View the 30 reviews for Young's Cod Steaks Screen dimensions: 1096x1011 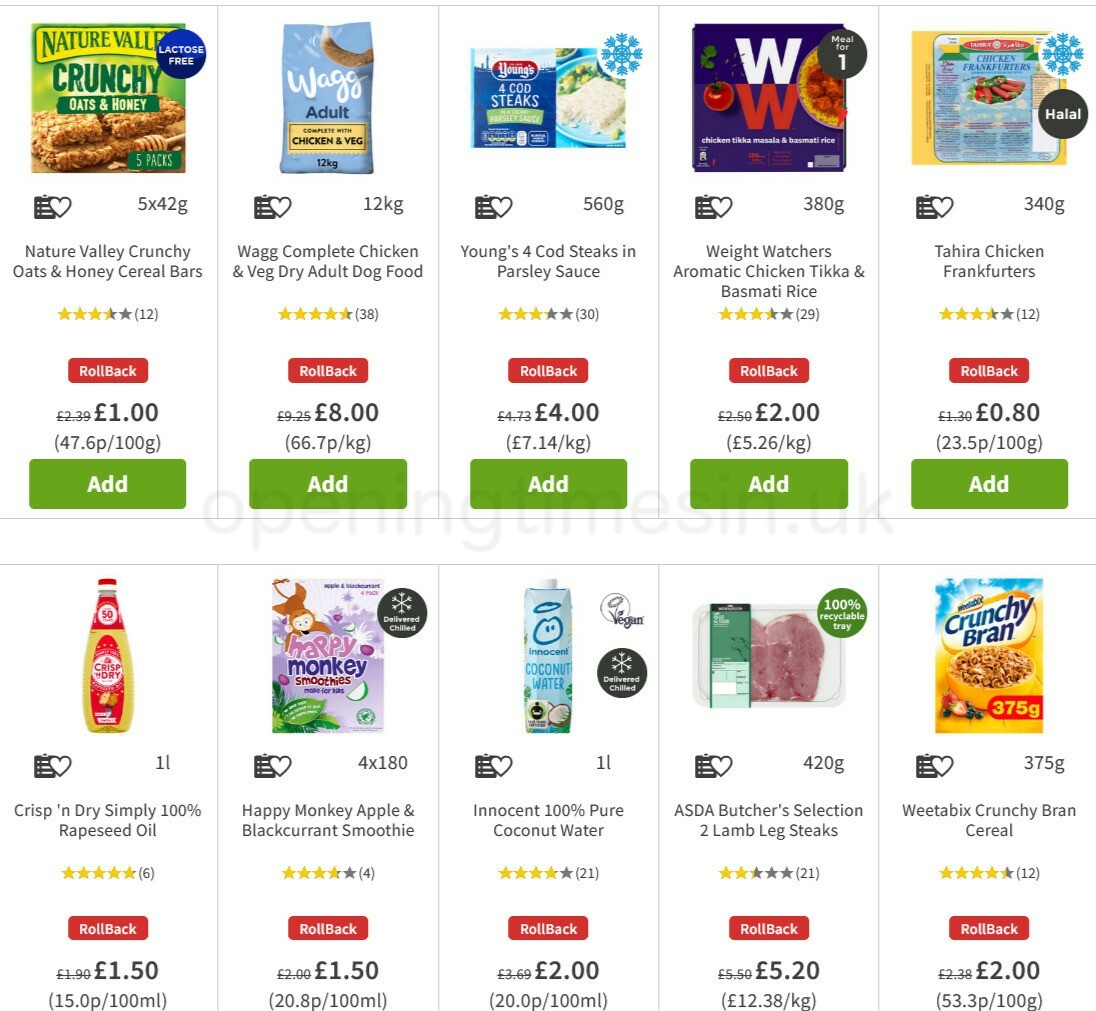tap(586, 313)
